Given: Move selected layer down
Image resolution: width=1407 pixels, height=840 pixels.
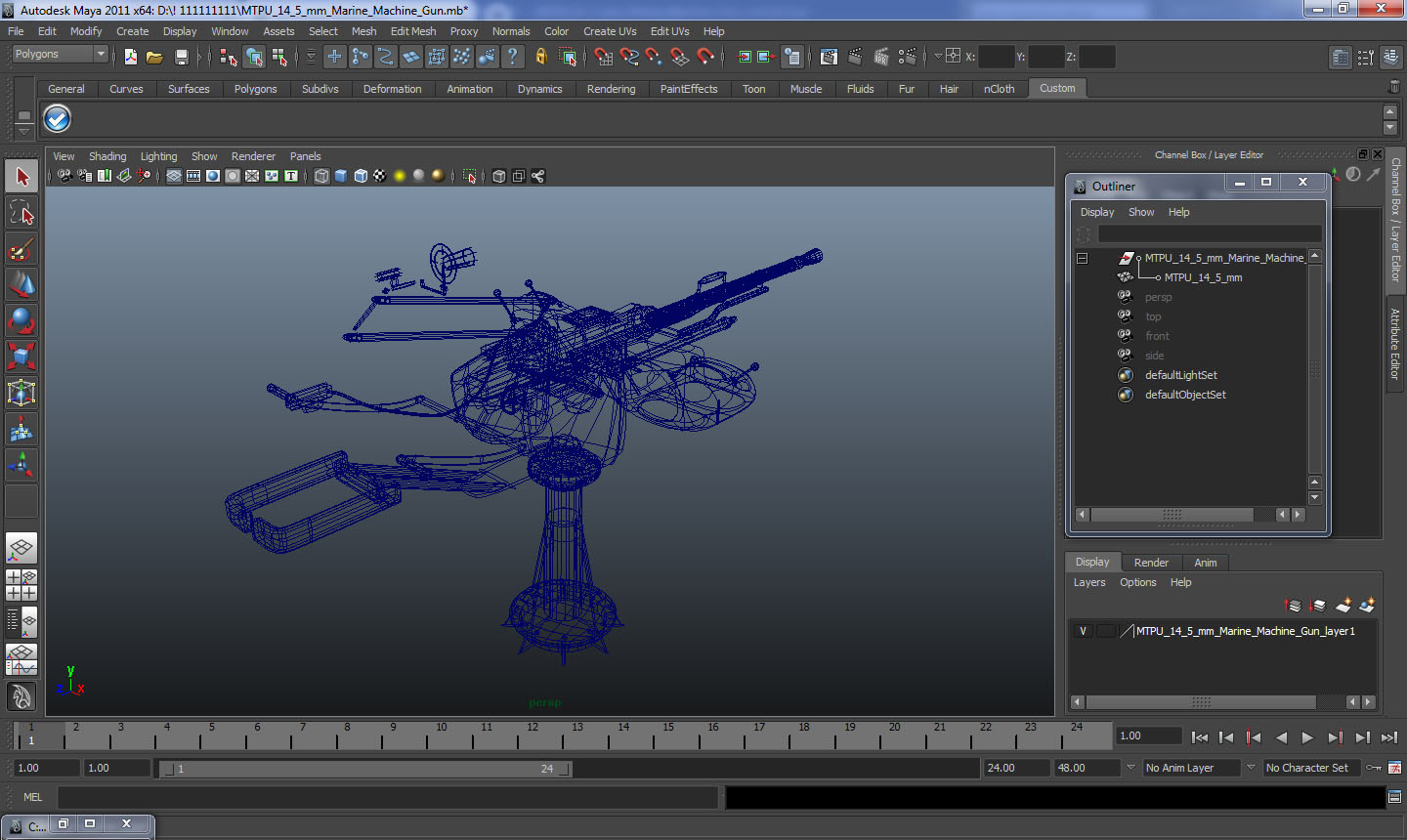Looking at the screenshot, I should [1317, 606].
